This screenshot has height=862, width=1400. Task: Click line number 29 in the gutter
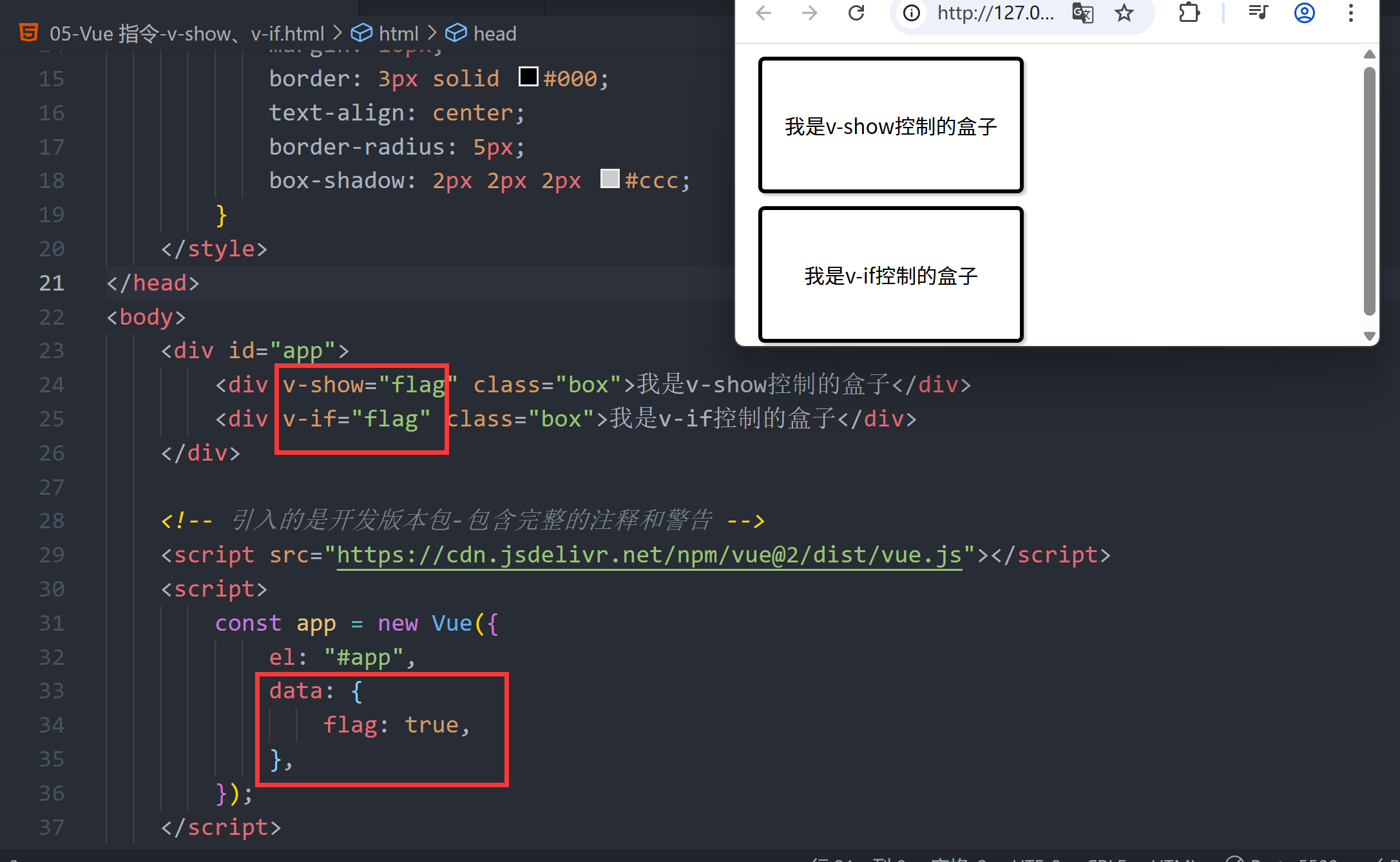pos(52,555)
